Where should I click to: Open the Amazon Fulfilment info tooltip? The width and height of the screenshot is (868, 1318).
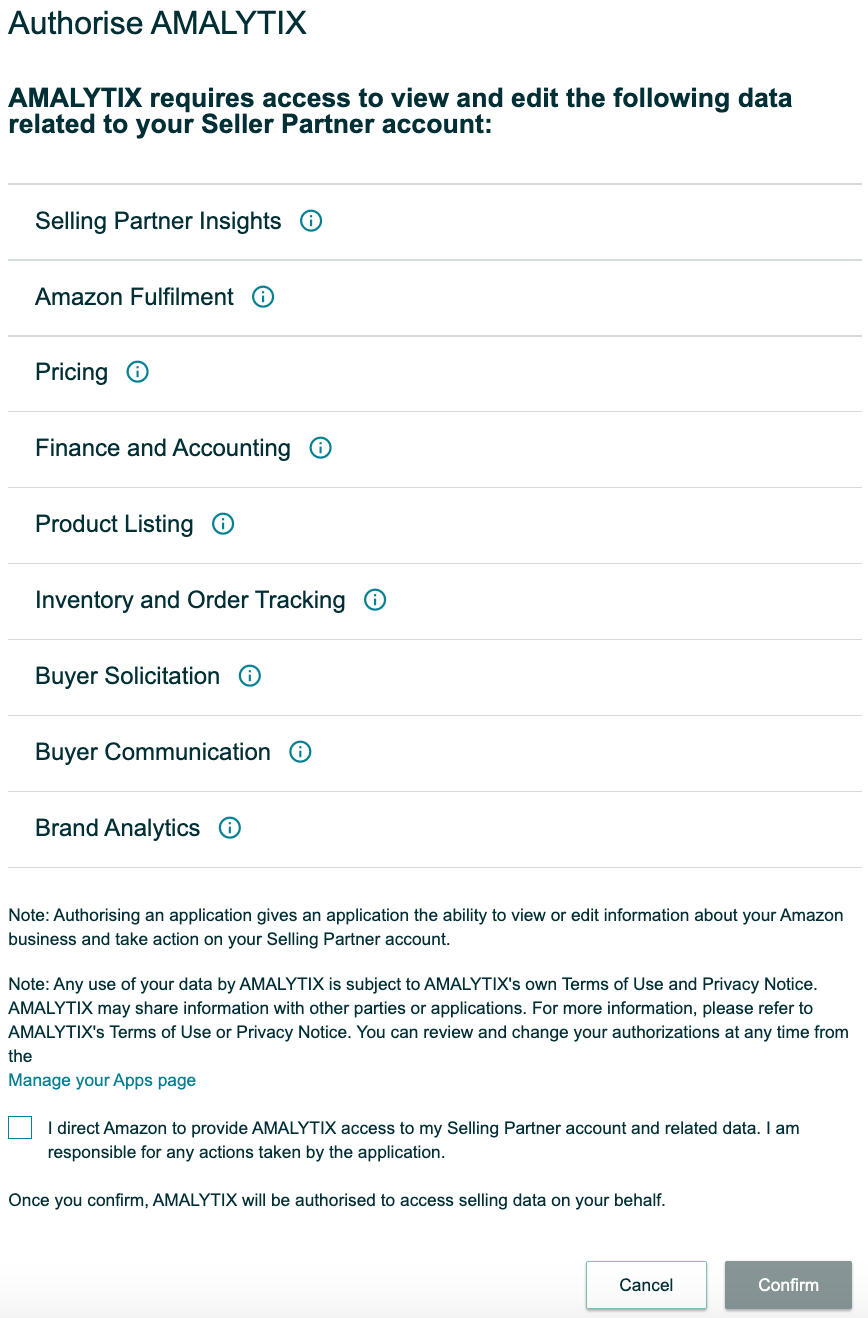coord(263,297)
